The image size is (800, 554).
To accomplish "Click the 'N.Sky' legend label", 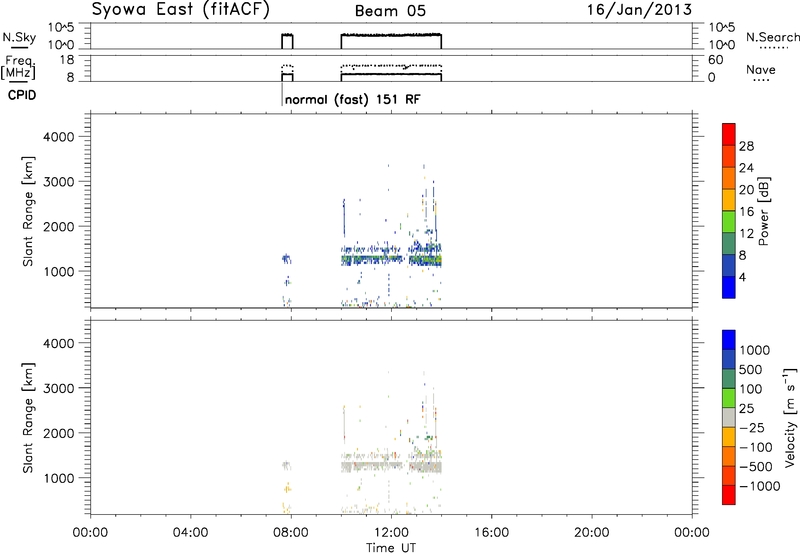I will [19, 37].
